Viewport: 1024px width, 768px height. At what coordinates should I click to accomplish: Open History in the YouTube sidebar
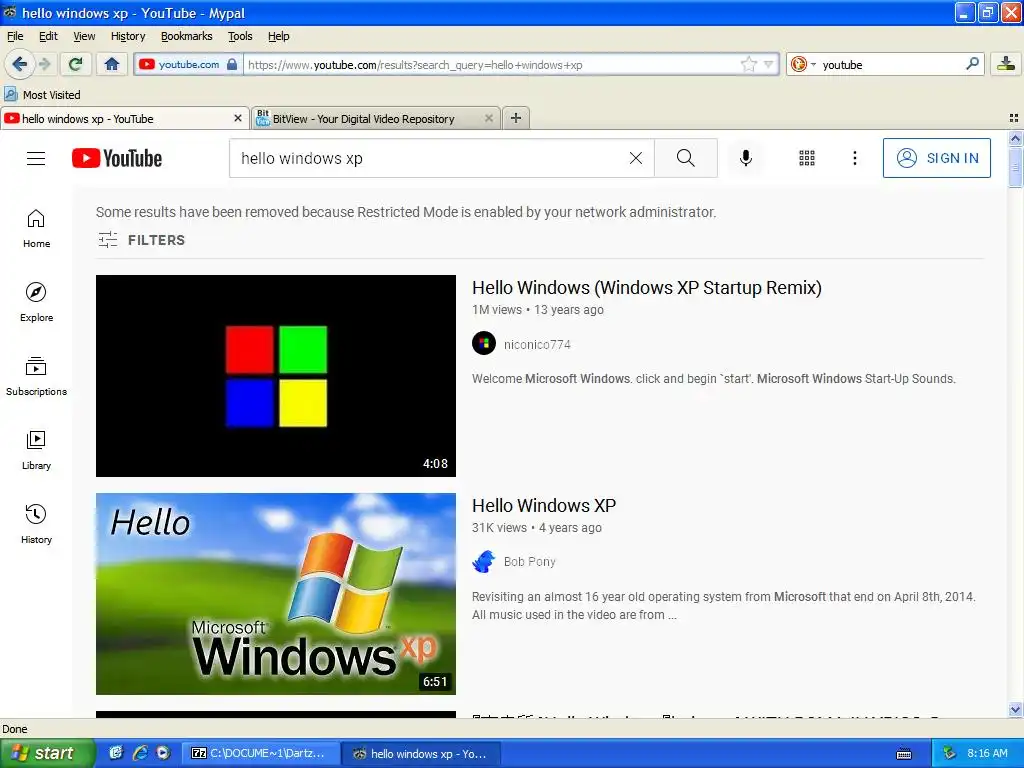point(37,524)
